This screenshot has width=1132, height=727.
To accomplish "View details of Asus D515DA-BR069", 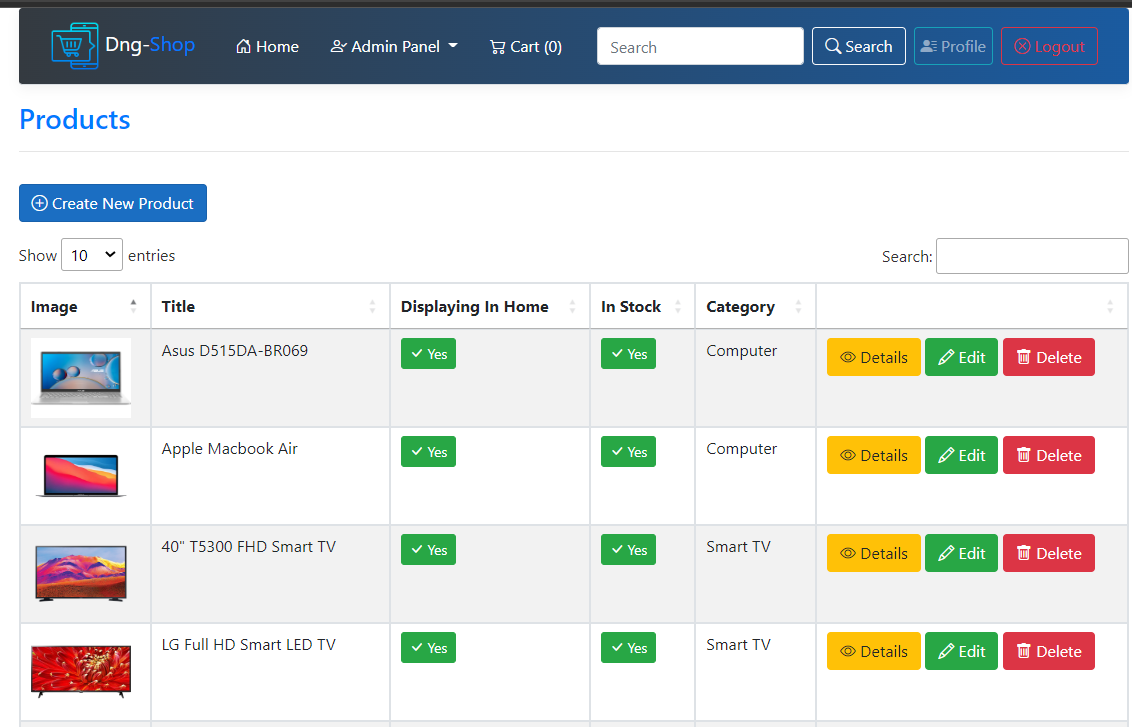I will pos(873,357).
